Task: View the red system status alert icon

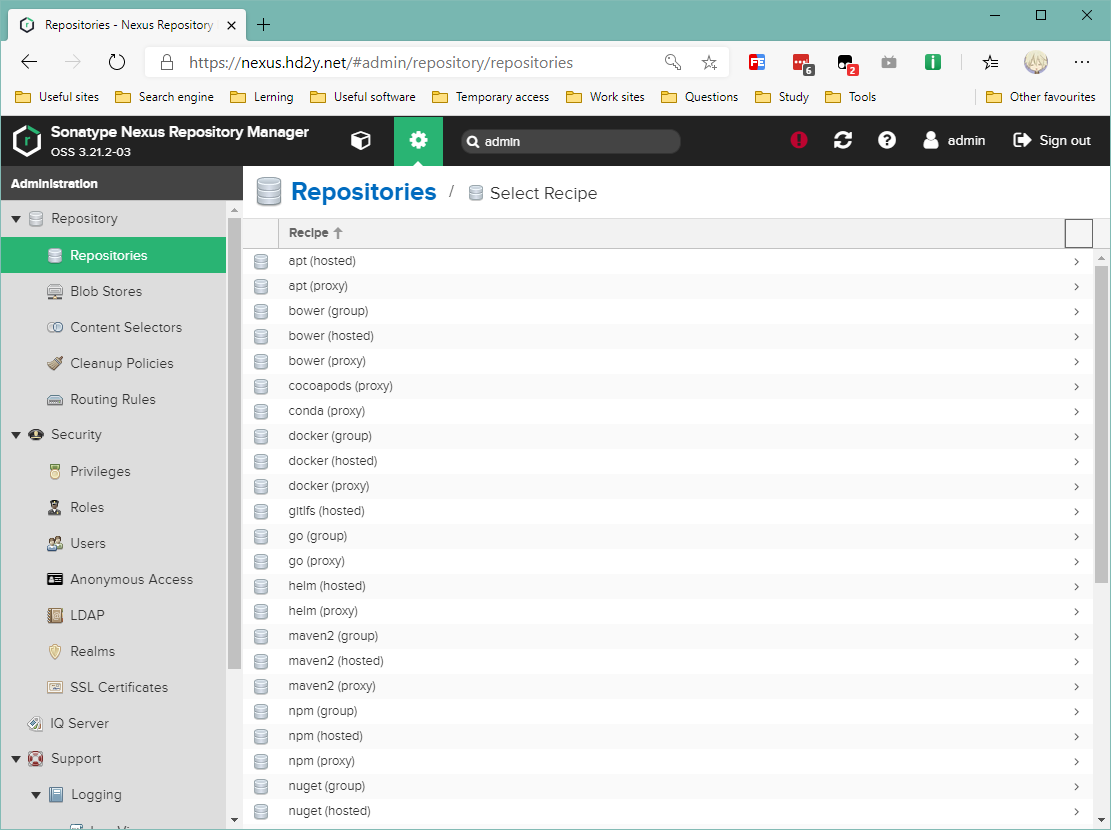Action: (x=799, y=140)
